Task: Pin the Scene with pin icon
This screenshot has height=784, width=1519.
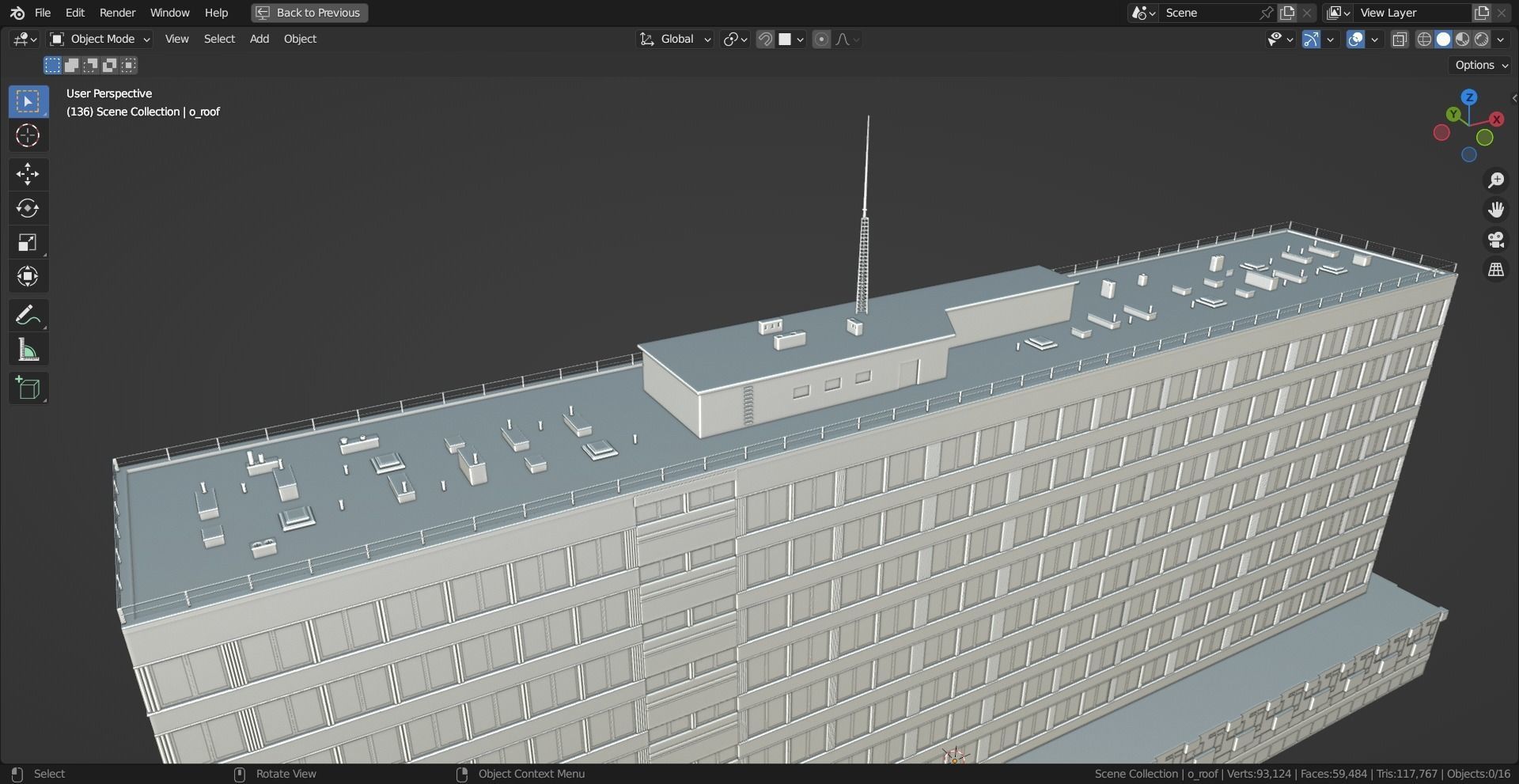Action: coord(1267,13)
